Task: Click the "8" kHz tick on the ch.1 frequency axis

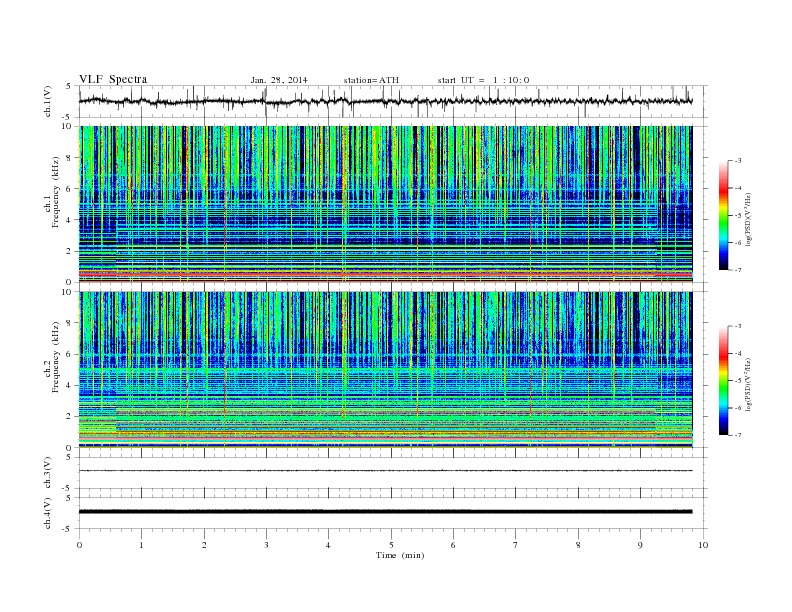Action: point(70,158)
